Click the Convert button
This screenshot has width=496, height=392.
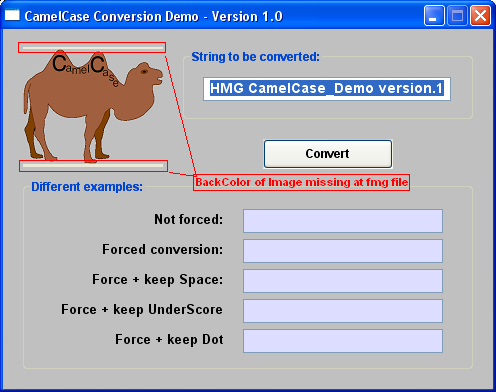(328, 154)
